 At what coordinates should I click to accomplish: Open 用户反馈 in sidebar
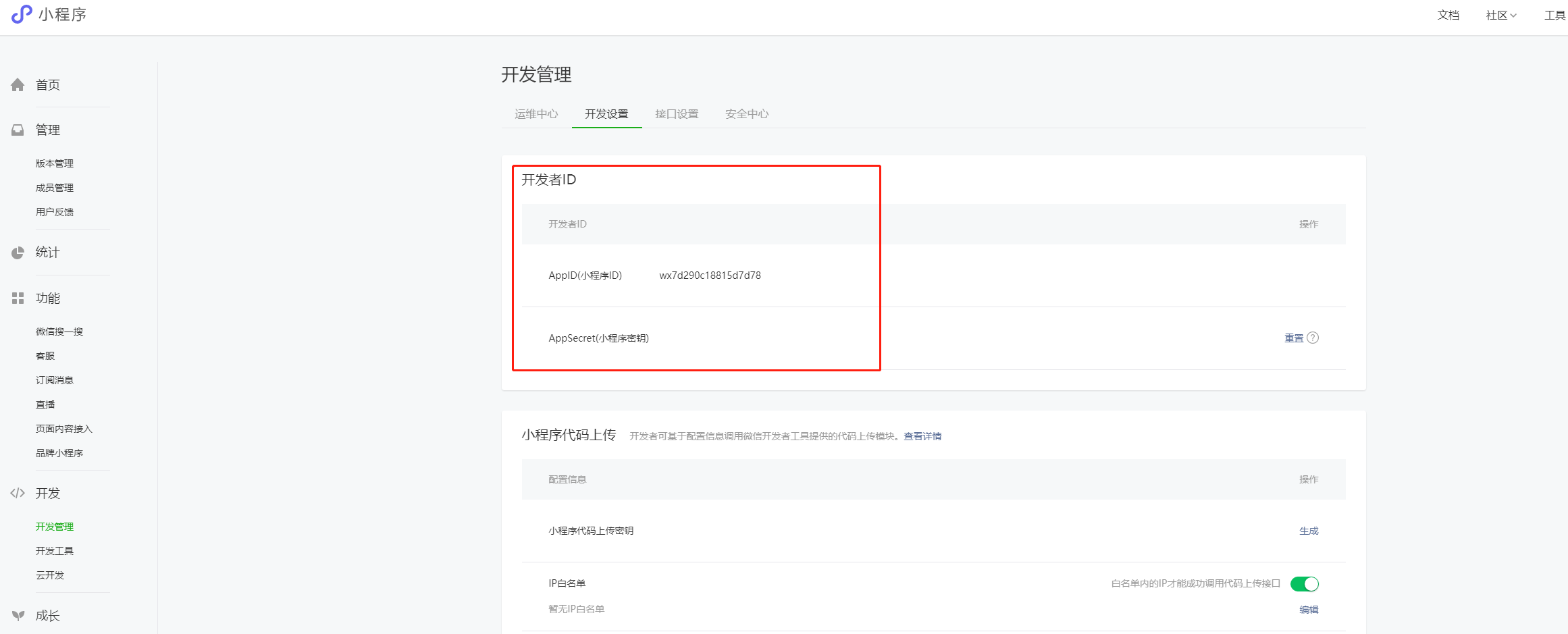pos(55,212)
